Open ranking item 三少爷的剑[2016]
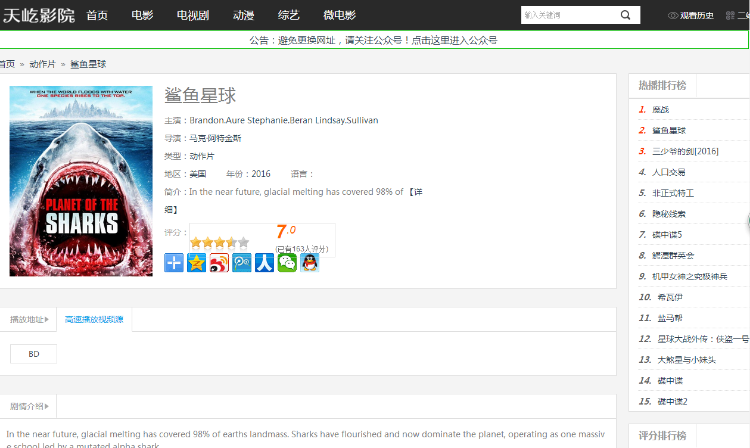The image size is (750, 448). pyautogui.click(x=685, y=151)
